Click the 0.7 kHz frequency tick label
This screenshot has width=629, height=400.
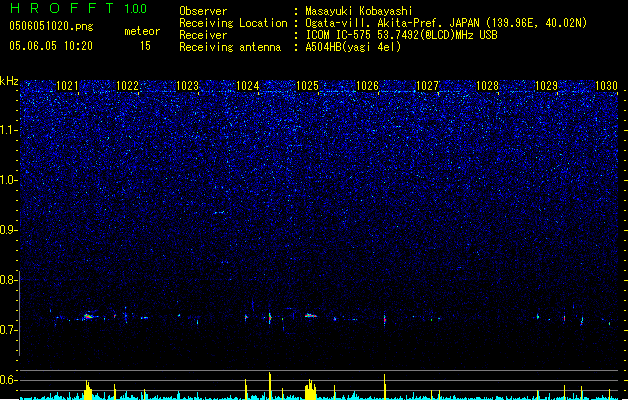(8, 330)
